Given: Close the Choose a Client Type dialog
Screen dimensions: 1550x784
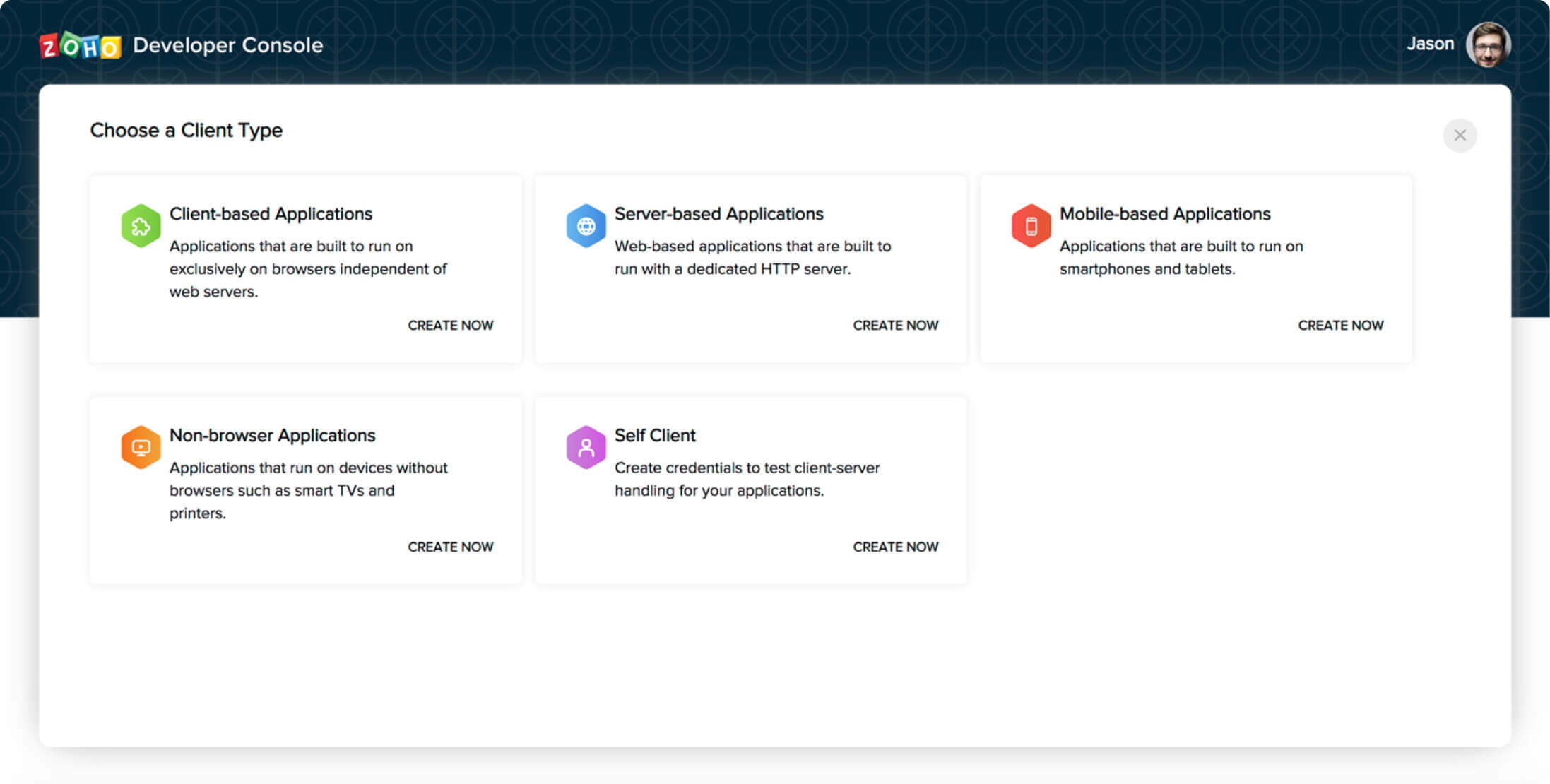Looking at the screenshot, I should [x=1460, y=135].
